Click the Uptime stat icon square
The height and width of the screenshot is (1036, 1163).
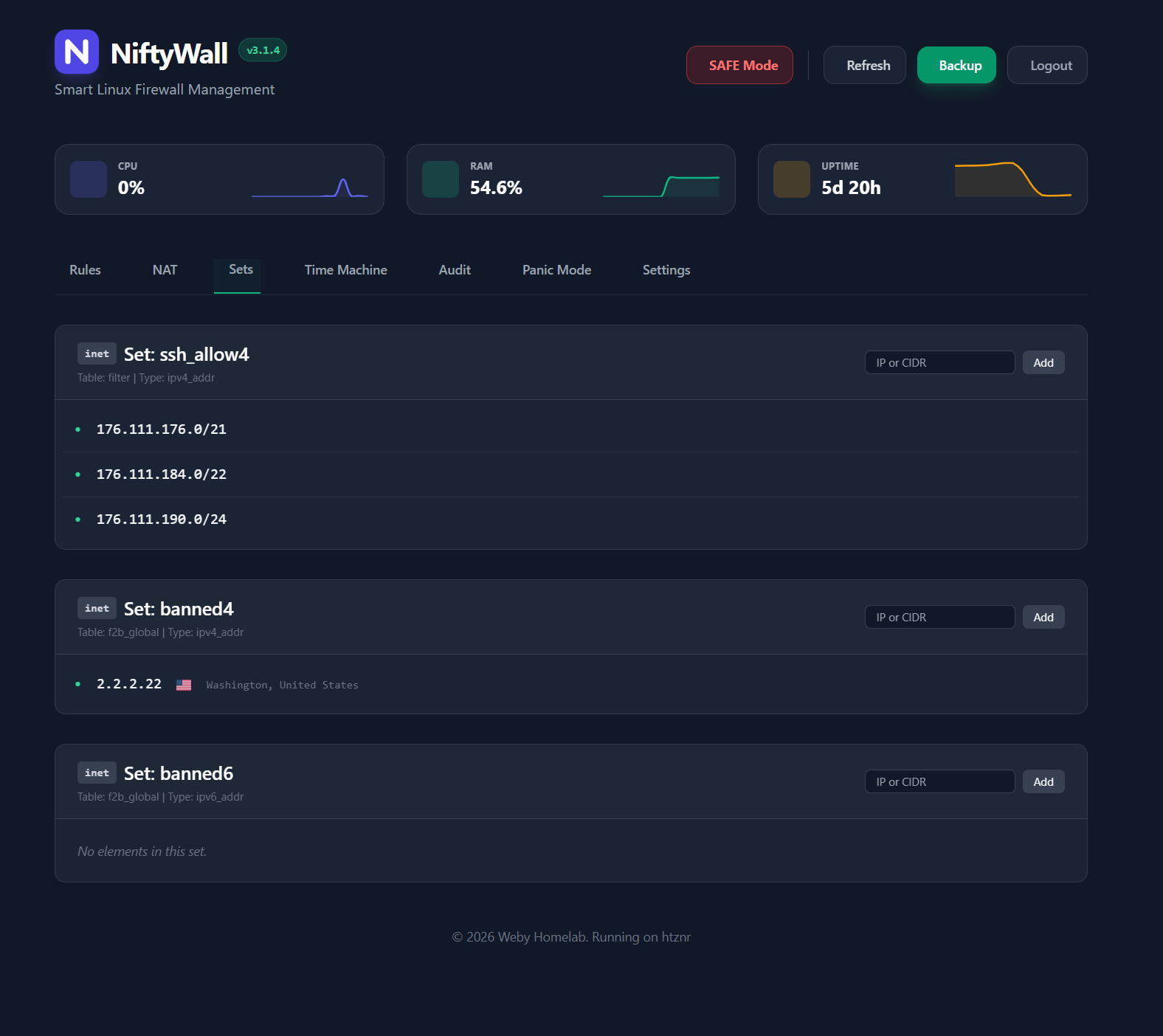tap(792, 179)
